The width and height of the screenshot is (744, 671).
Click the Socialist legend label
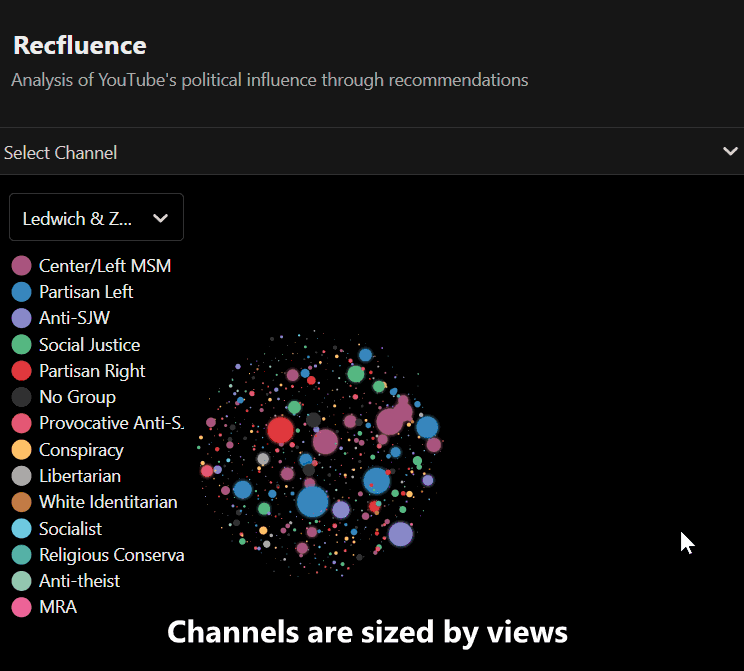(70, 529)
